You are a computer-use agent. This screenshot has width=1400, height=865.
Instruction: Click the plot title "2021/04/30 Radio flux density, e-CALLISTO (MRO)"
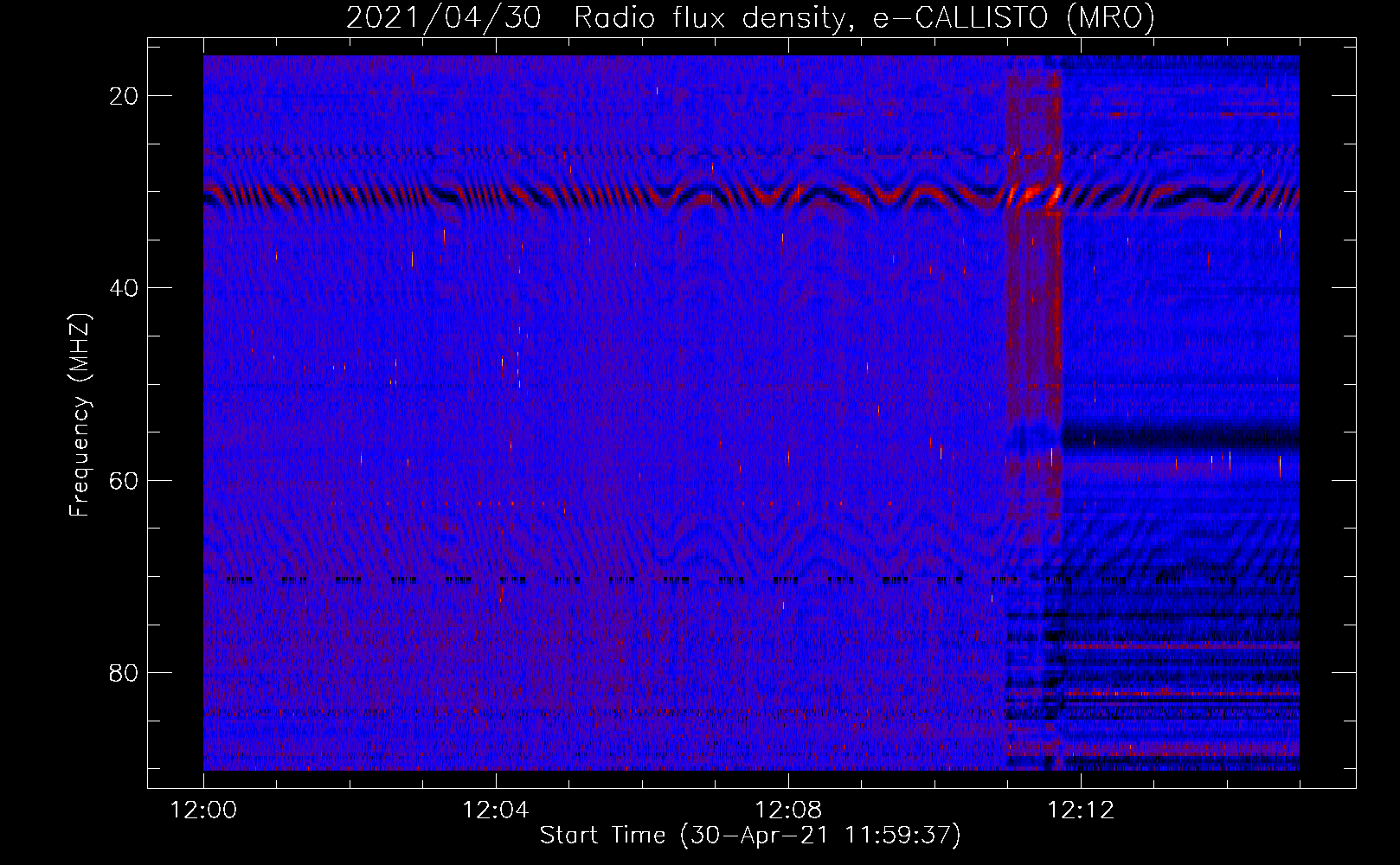[x=750, y=18]
